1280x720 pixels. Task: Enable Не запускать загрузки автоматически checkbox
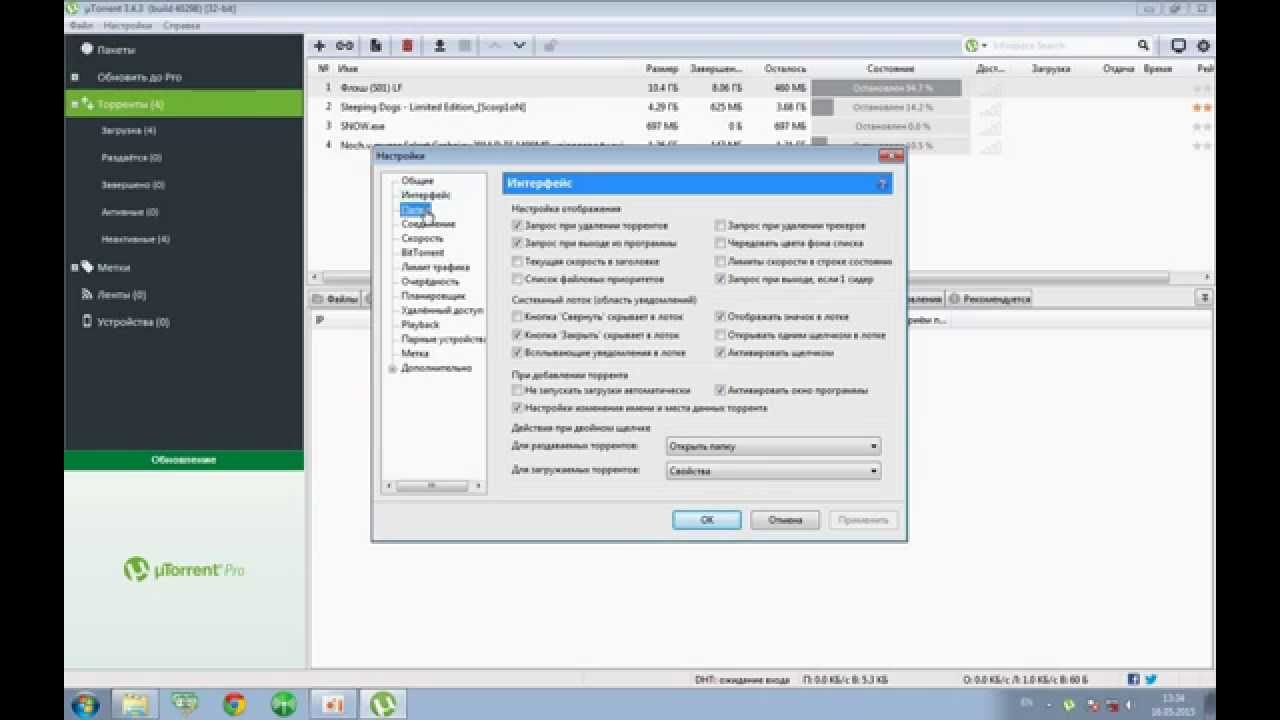point(517,390)
